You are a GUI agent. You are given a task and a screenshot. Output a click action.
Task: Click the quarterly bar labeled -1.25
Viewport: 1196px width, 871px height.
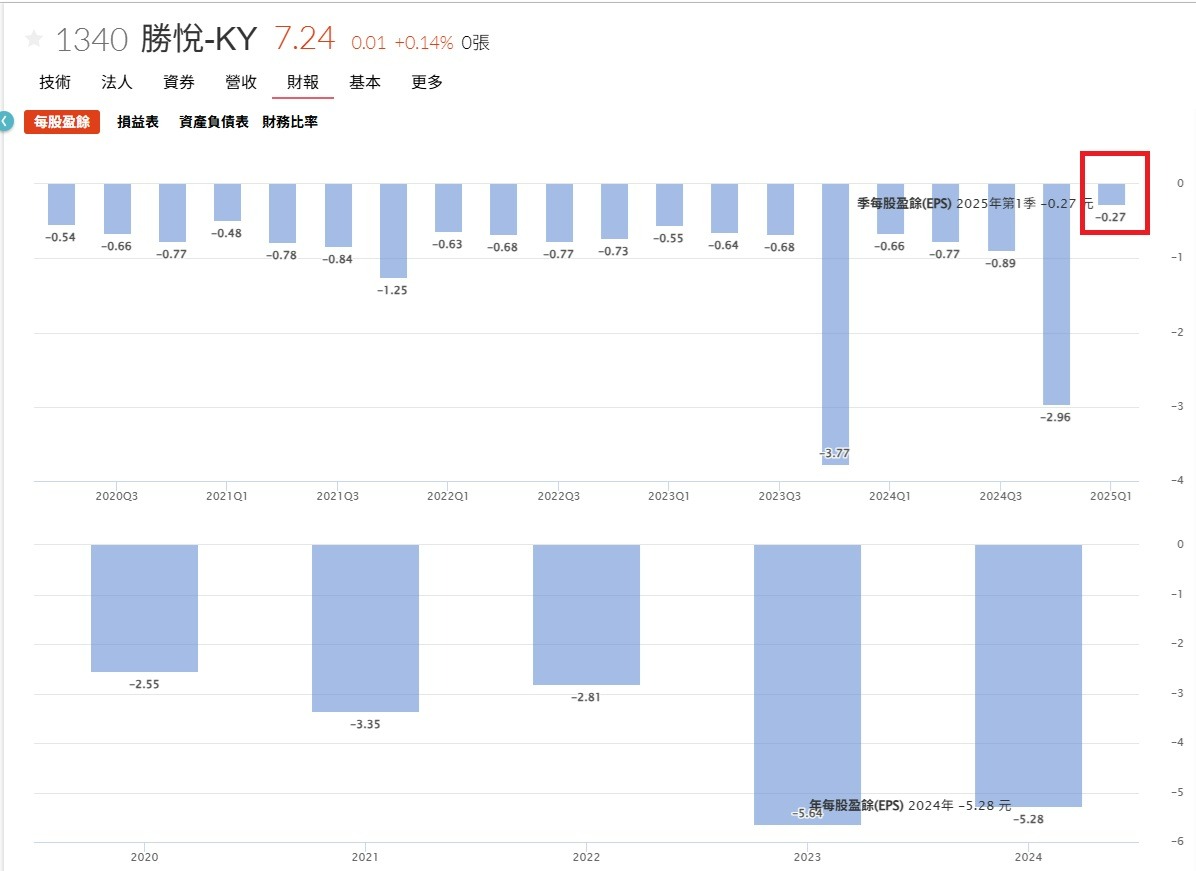(x=394, y=230)
